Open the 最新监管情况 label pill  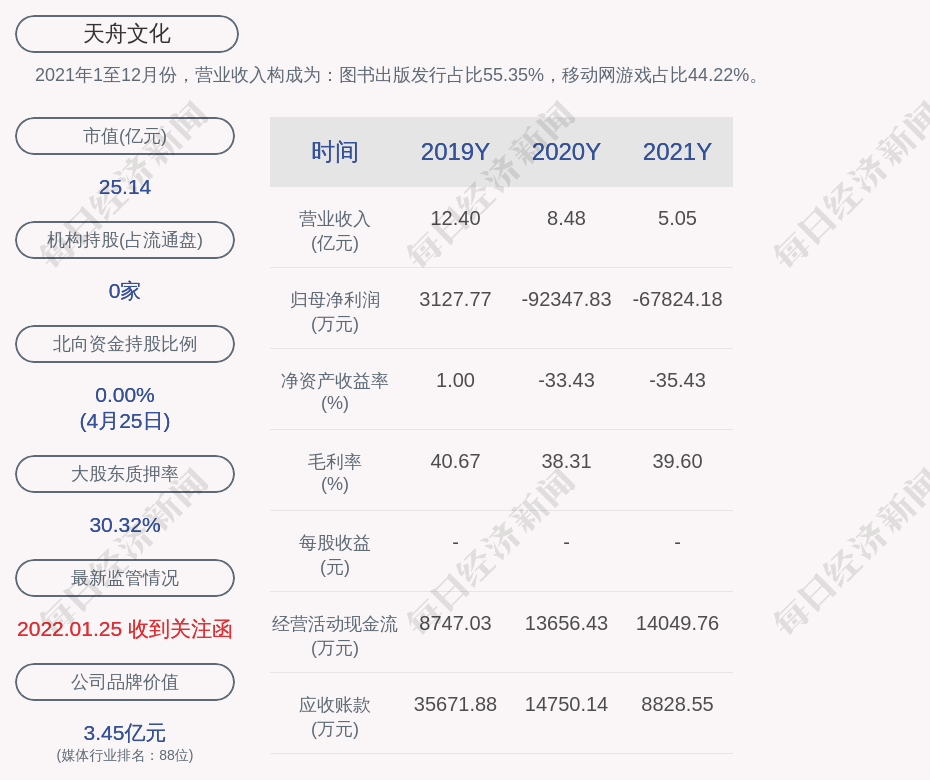point(125,578)
